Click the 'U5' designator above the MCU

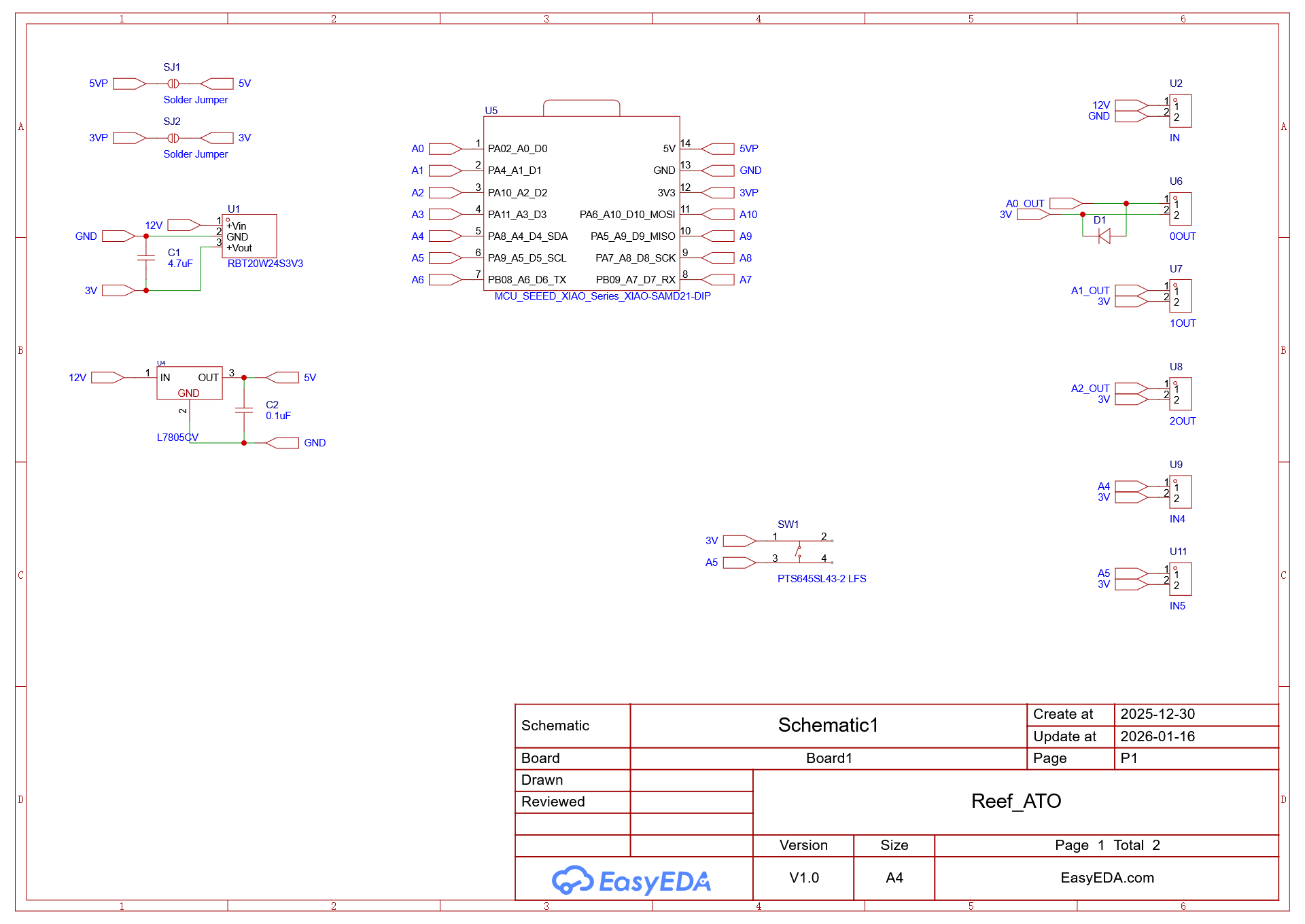pos(491,111)
